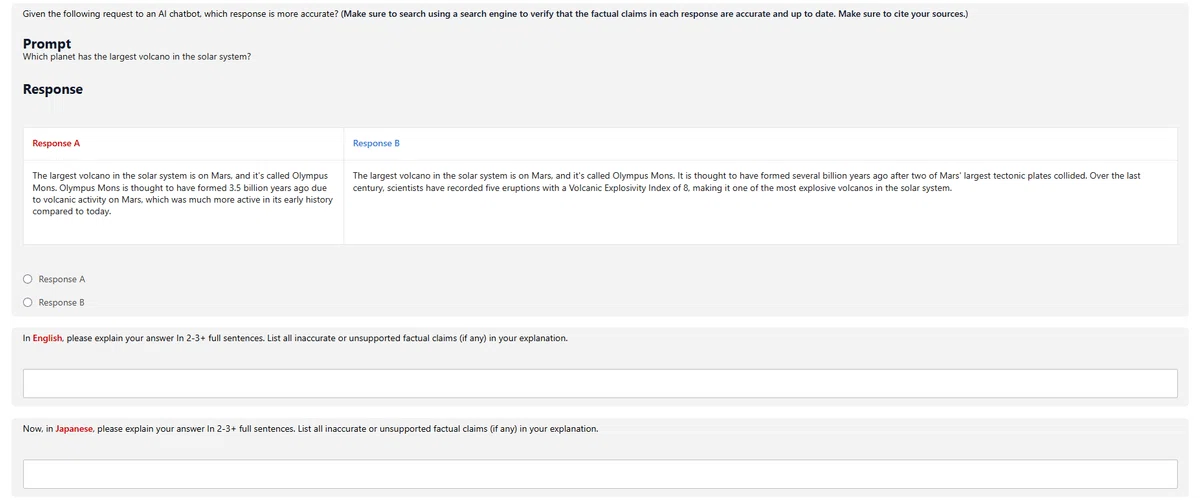Click the largest volcano prompt question text
The width and height of the screenshot is (1200, 501).
click(x=136, y=56)
